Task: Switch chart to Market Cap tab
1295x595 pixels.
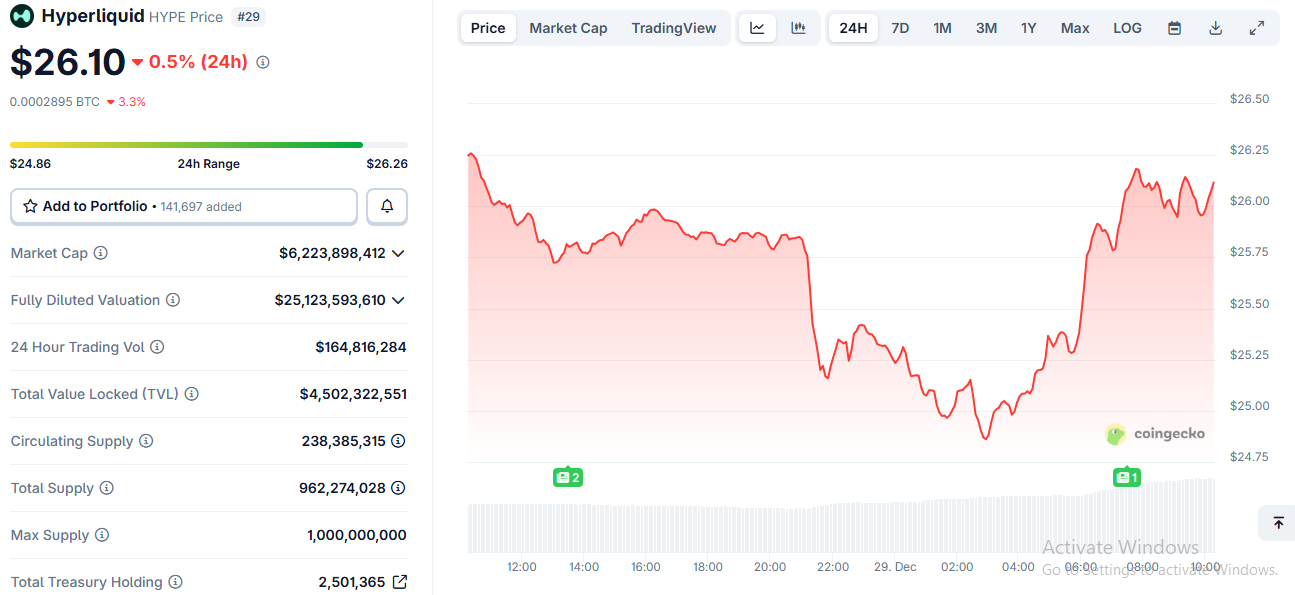Action: pos(568,27)
